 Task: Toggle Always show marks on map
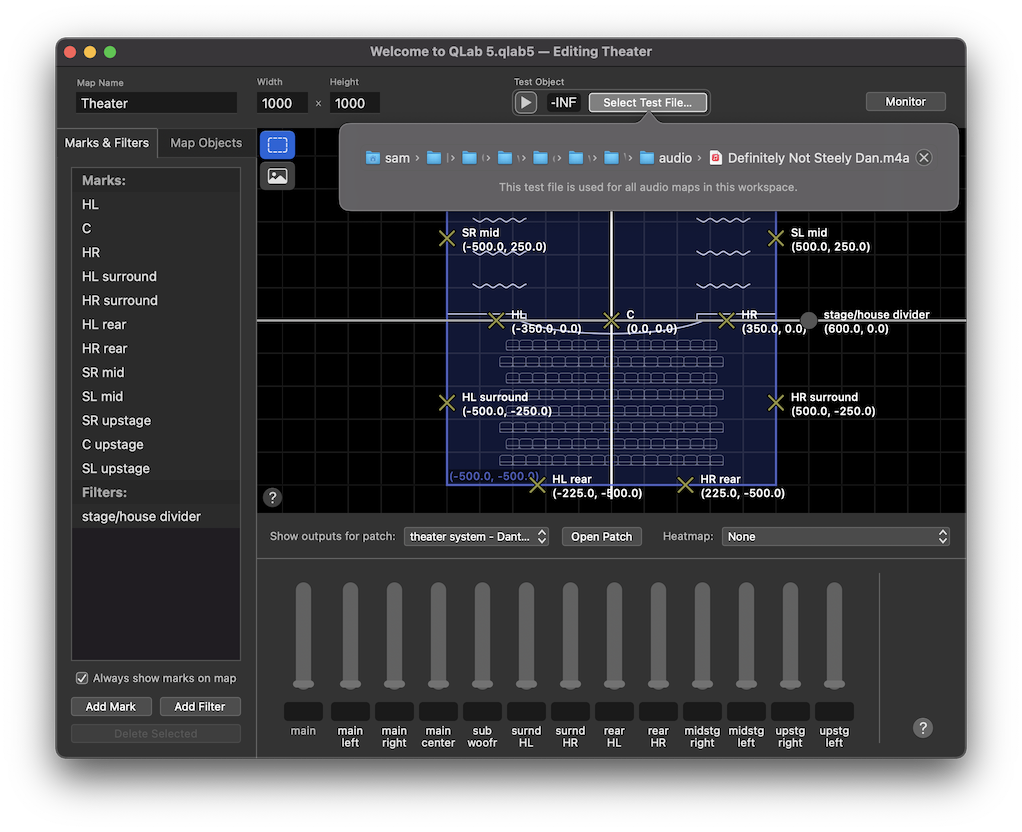[x=82, y=678]
